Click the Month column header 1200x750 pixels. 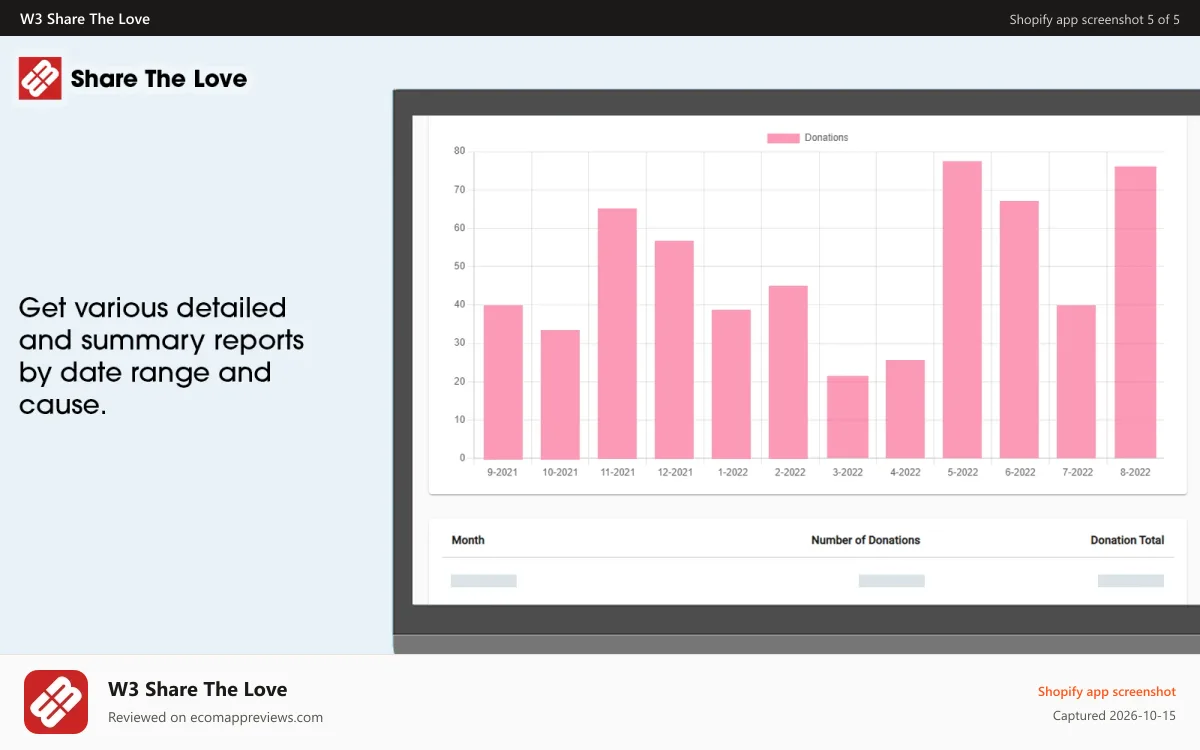[x=468, y=540]
